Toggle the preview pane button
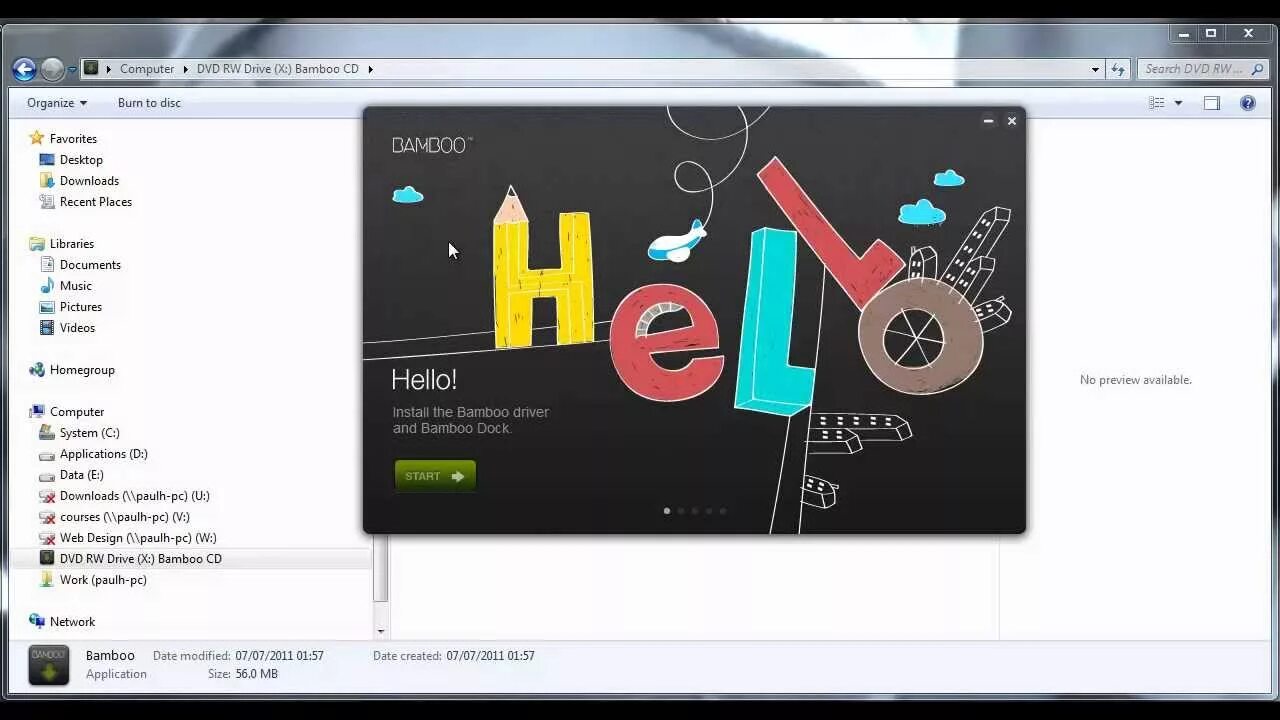Viewport: 1280px width, 720px height. coord(1212,103)
